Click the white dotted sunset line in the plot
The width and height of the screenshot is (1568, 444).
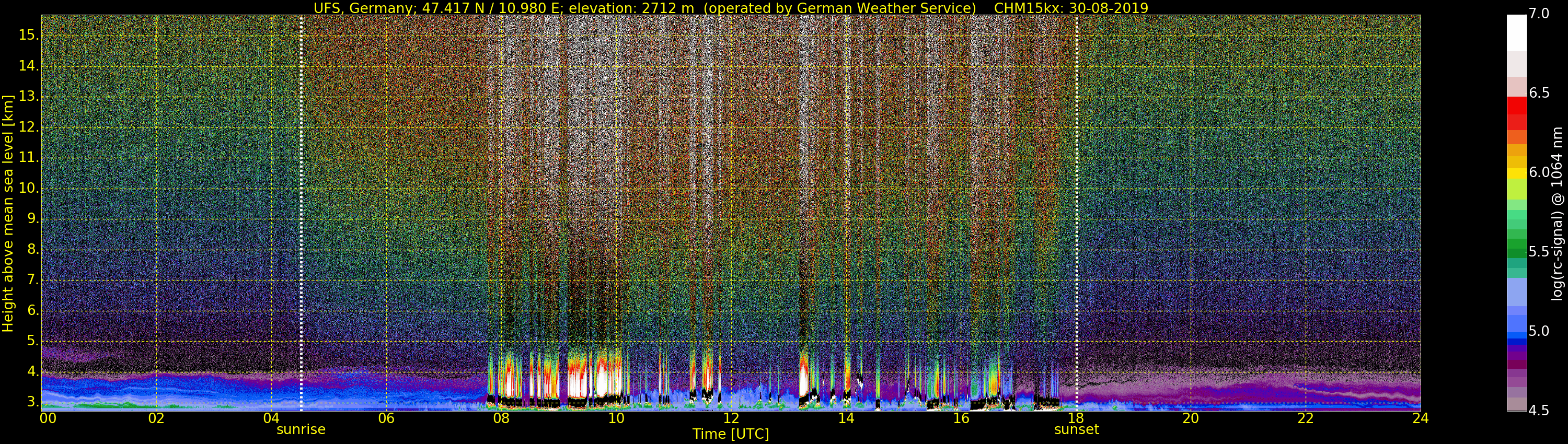pos(1076,213)
